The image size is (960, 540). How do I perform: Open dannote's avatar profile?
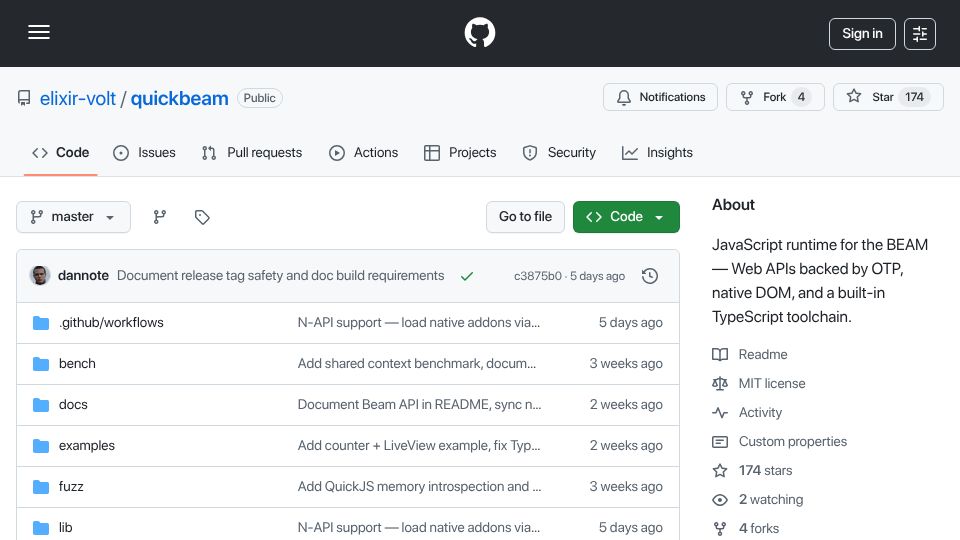click(x=40, y=276)
